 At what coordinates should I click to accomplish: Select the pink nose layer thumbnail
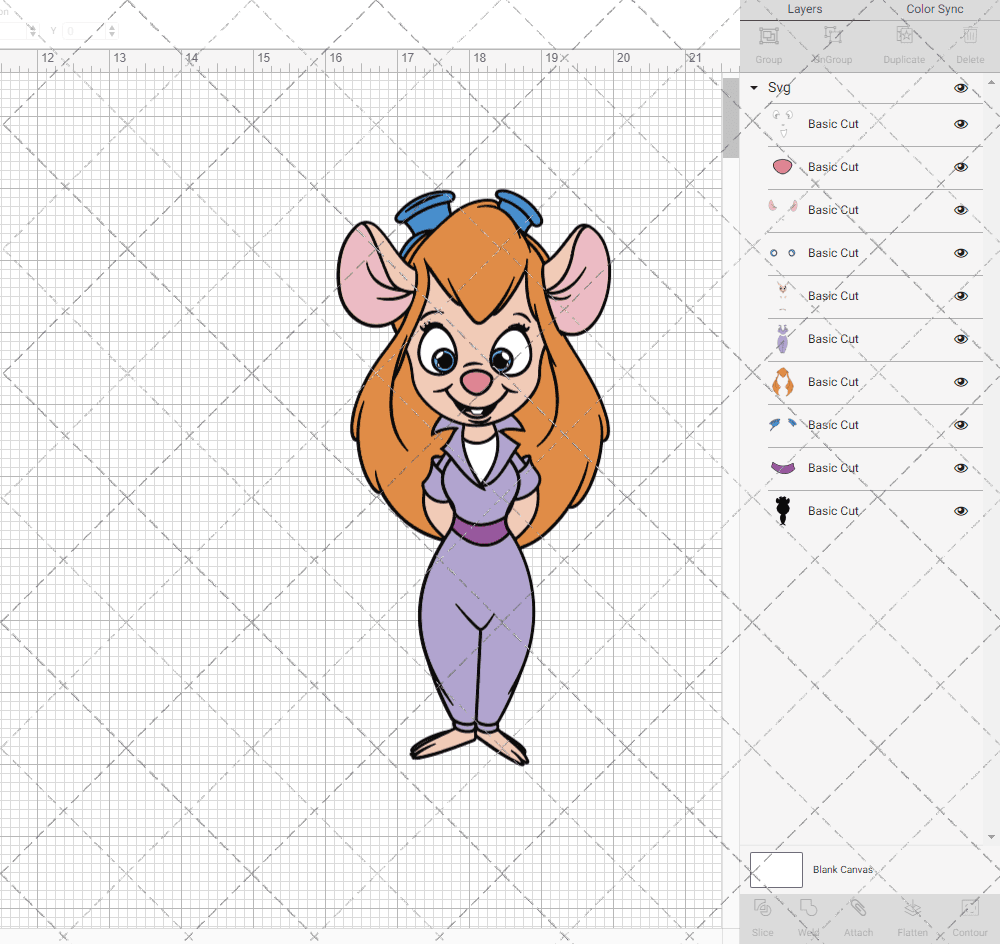pyautogui.click(x=783, y=167)
